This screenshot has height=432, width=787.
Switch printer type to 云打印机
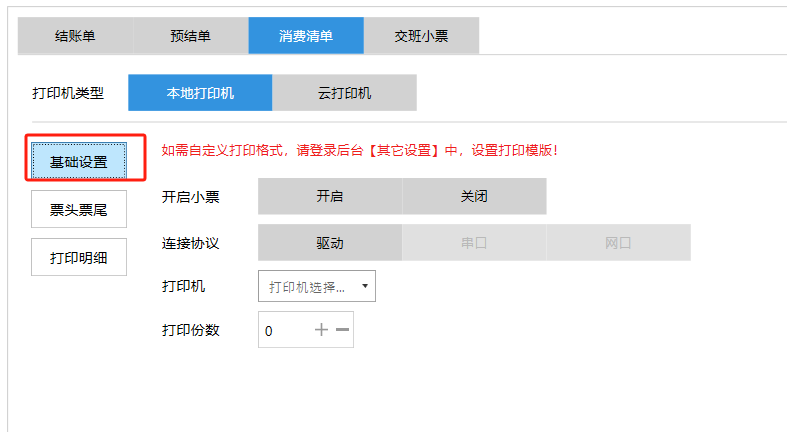[344, 93]
